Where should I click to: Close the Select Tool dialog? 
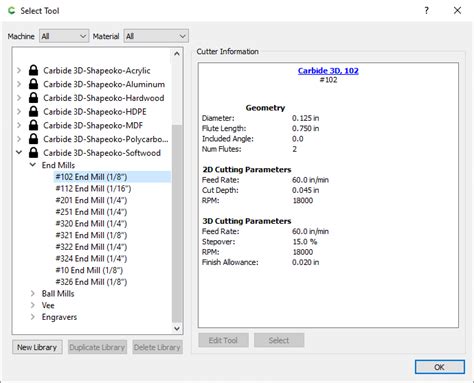[457, 11]
